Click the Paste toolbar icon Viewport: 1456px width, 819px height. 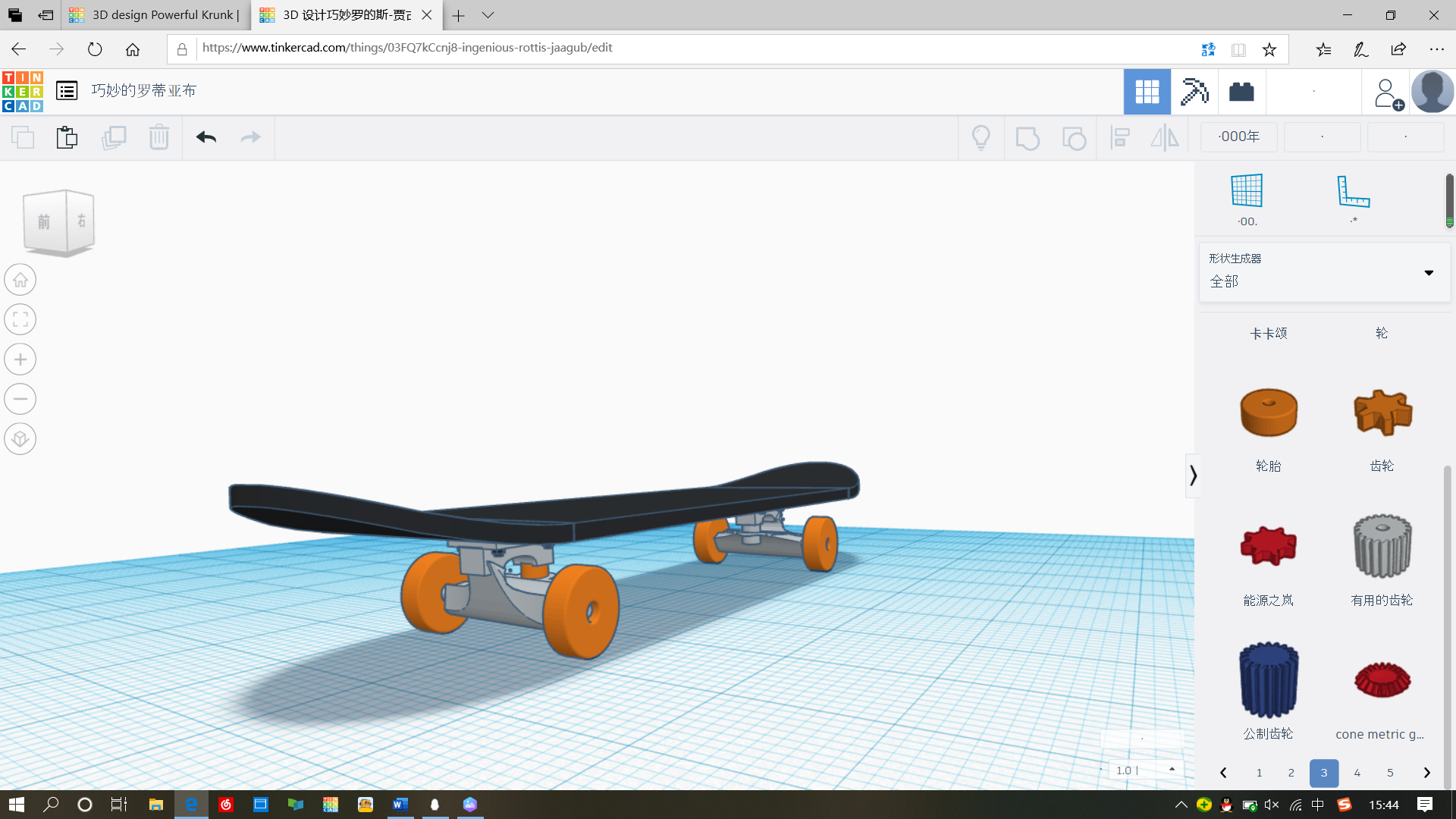point(67,137)
